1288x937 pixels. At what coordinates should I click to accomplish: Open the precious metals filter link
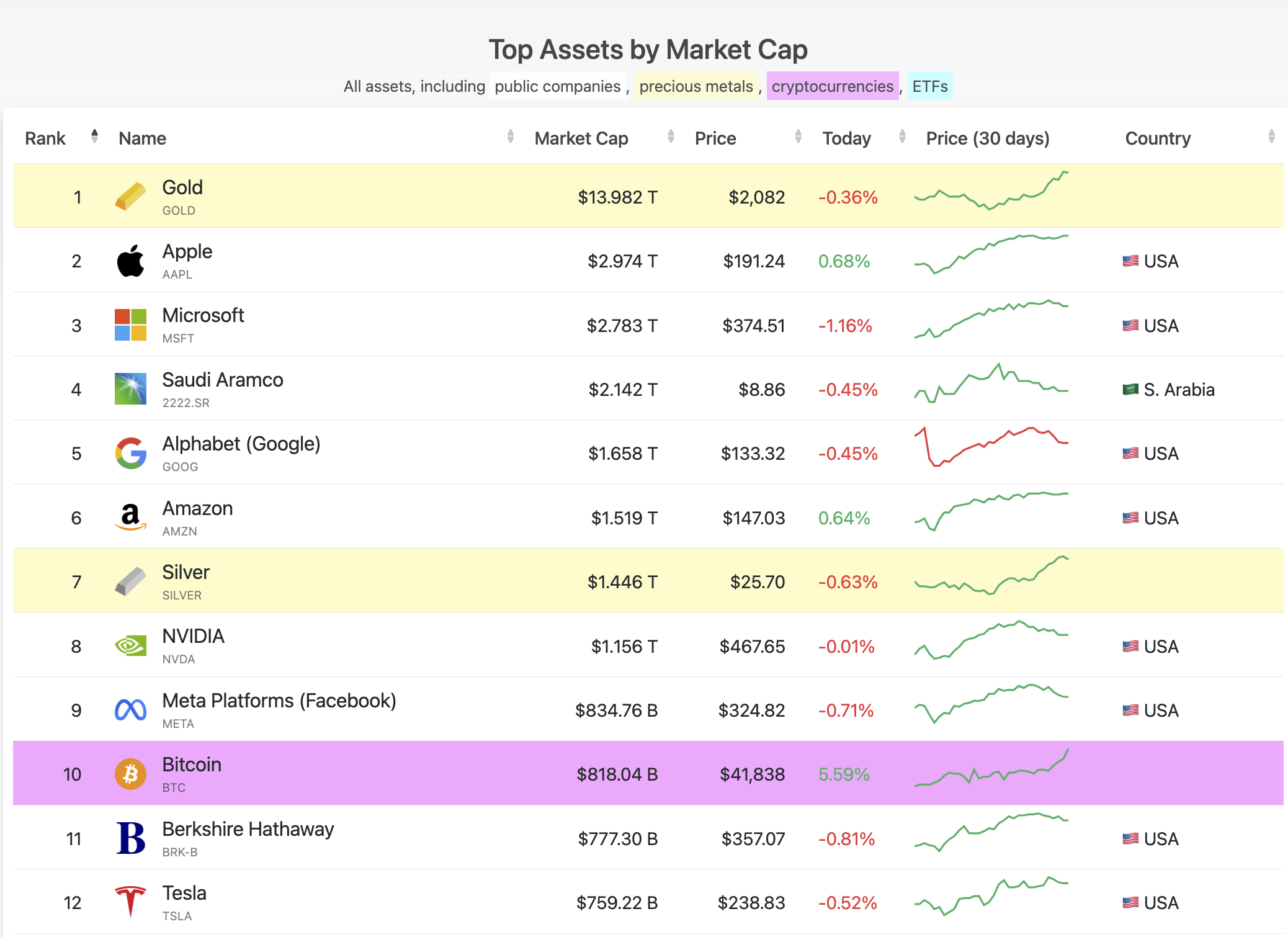(696, 86)
